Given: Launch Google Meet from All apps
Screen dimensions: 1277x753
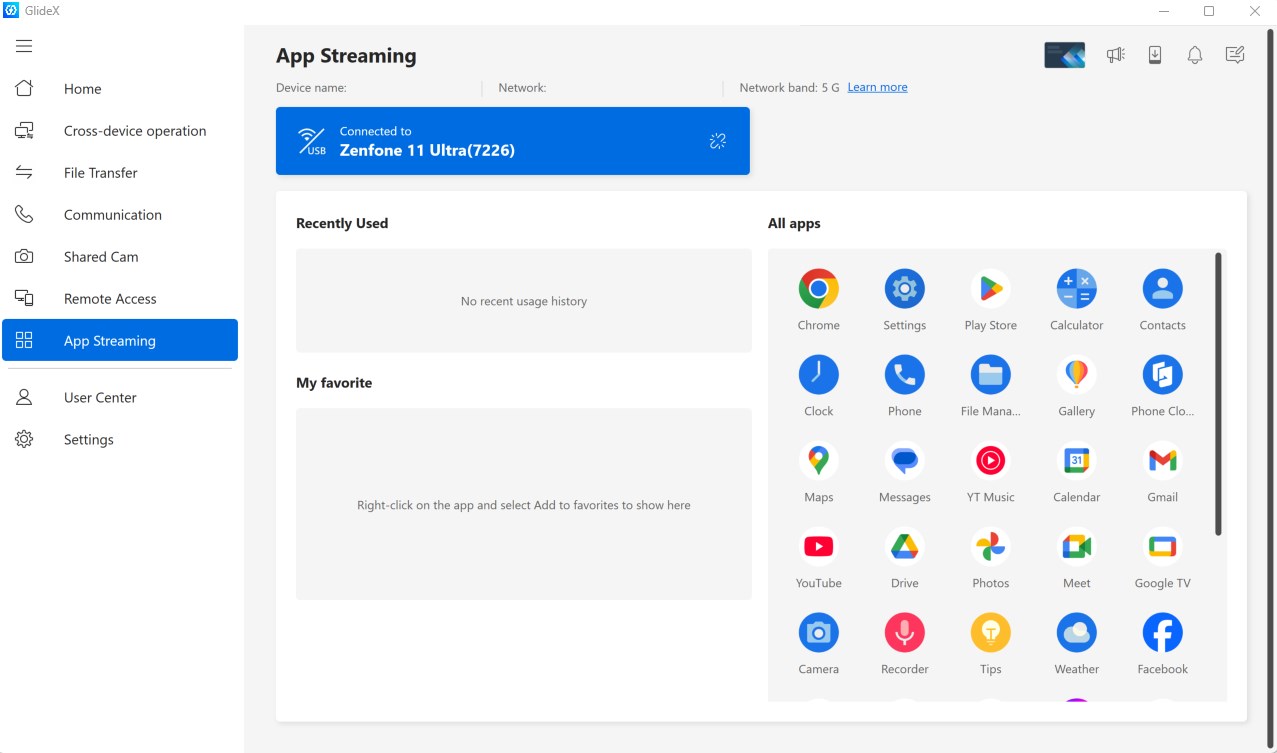Looking at the screenshot, I should click(x=1075, y=546).
